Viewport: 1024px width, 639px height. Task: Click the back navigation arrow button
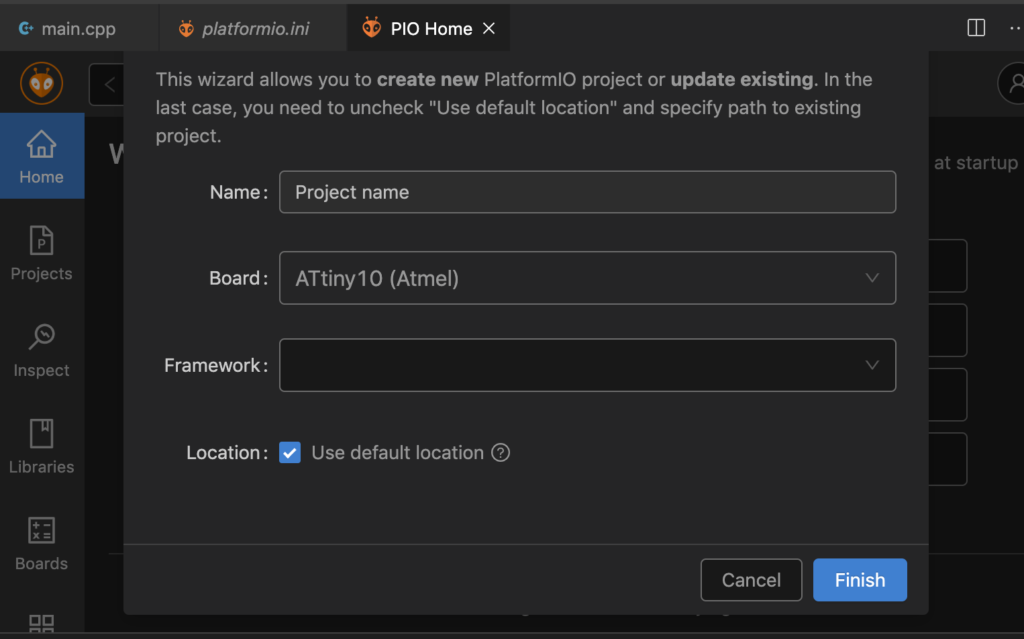pyautogui.click(x=108, y=85)
